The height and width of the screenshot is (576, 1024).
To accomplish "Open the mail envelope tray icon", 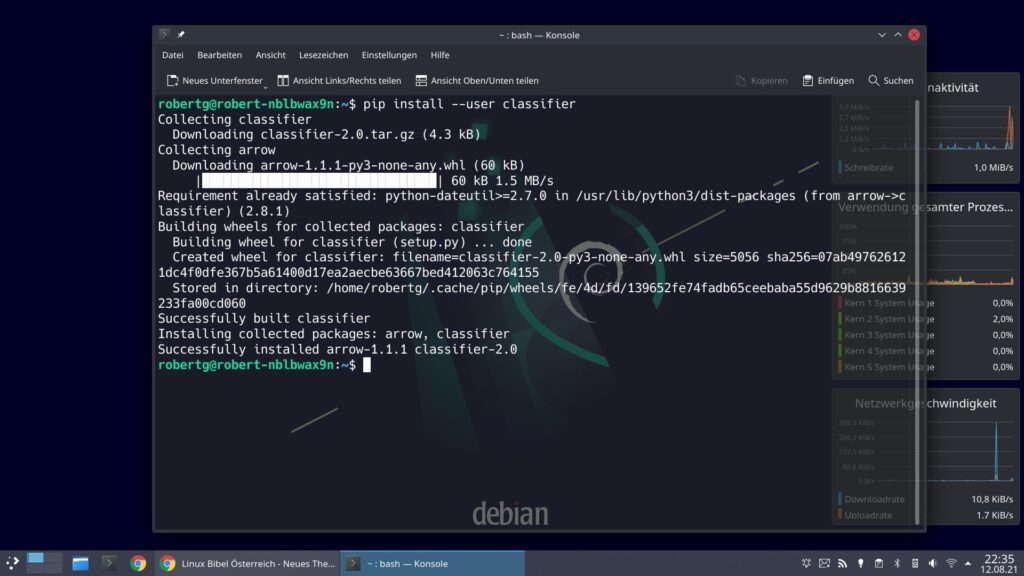I will [x=825, y=563].
